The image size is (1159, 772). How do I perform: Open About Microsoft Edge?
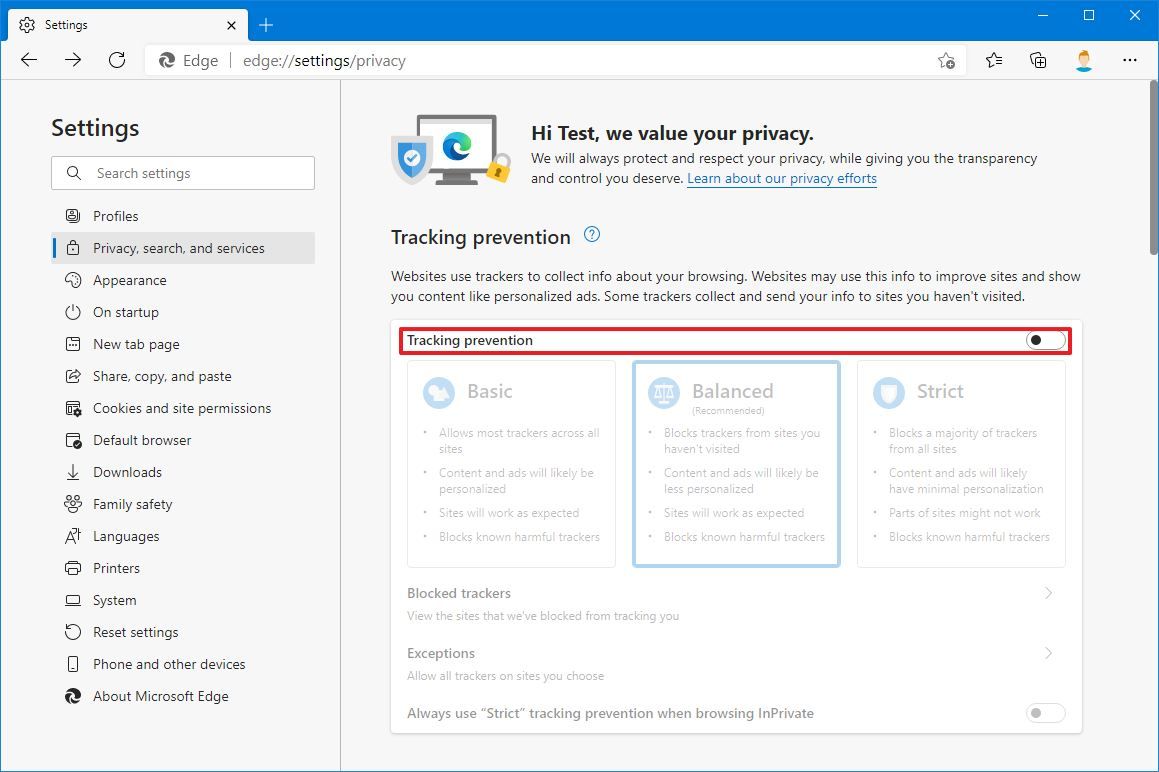(158, 696)
